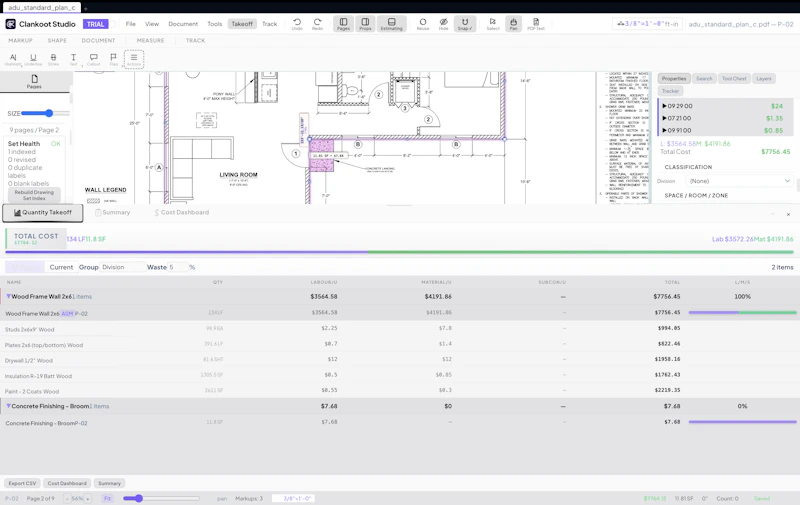Open the Tracker panel tab
This screenshot has height=505, width=800.
pyautogui.click(x=670, y=91)
